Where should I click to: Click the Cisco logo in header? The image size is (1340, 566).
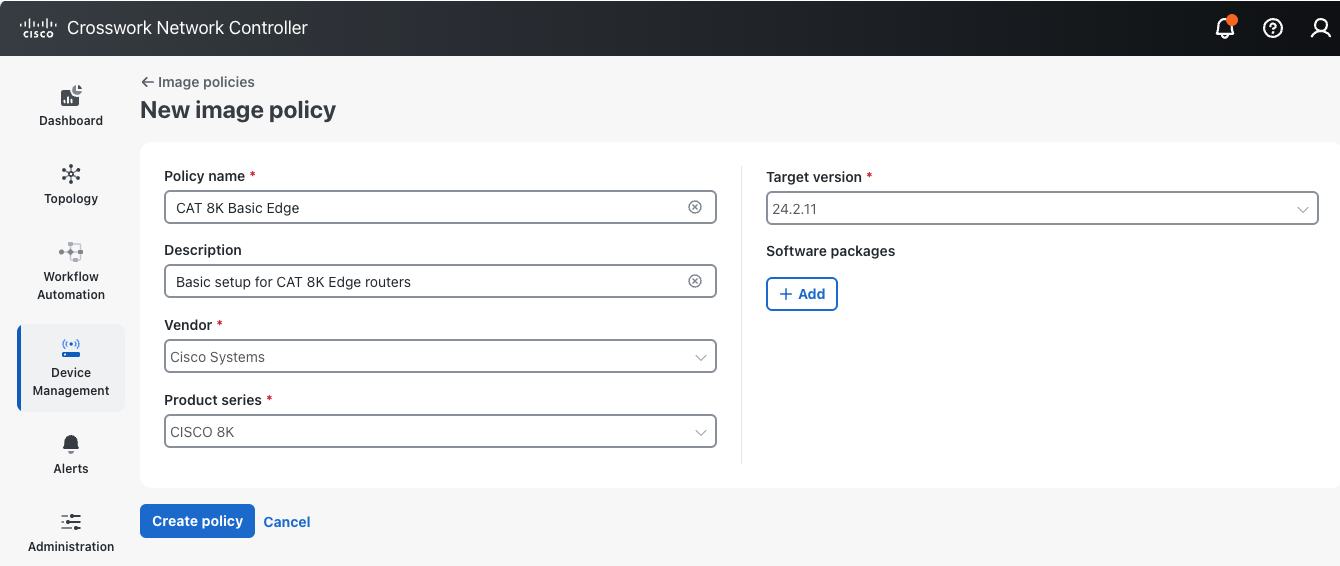tap(38, 28)
